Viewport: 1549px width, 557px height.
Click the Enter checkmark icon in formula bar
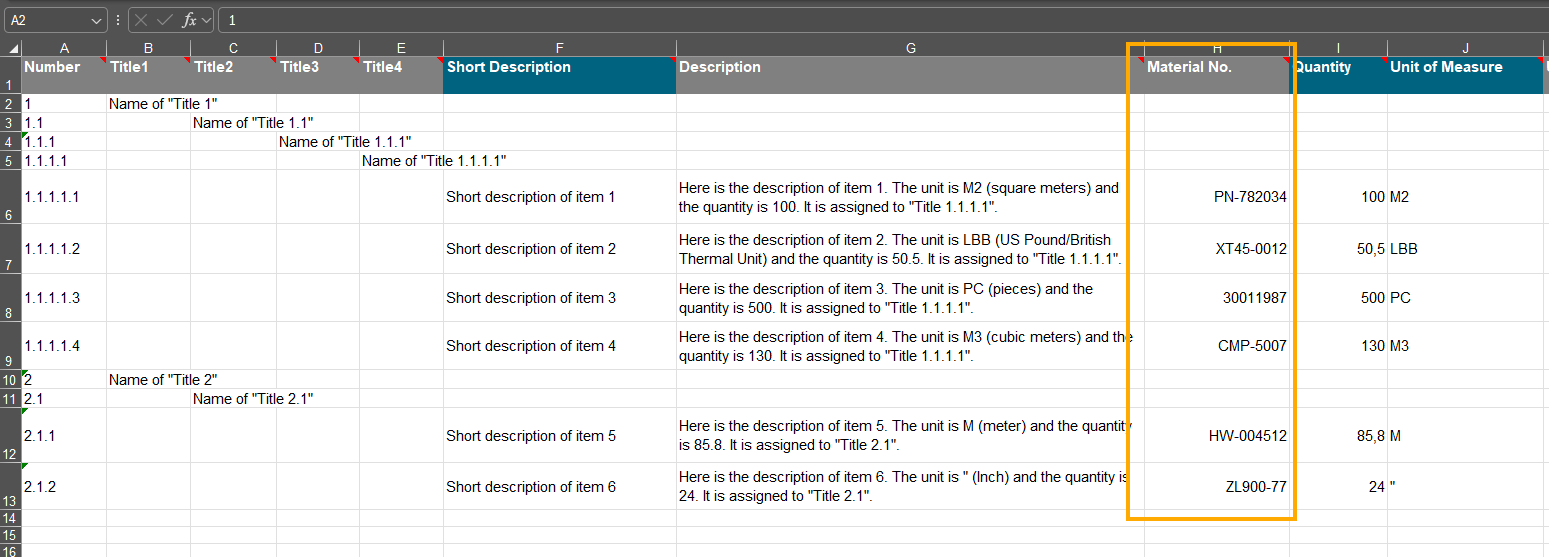click(x=165, y=20)
